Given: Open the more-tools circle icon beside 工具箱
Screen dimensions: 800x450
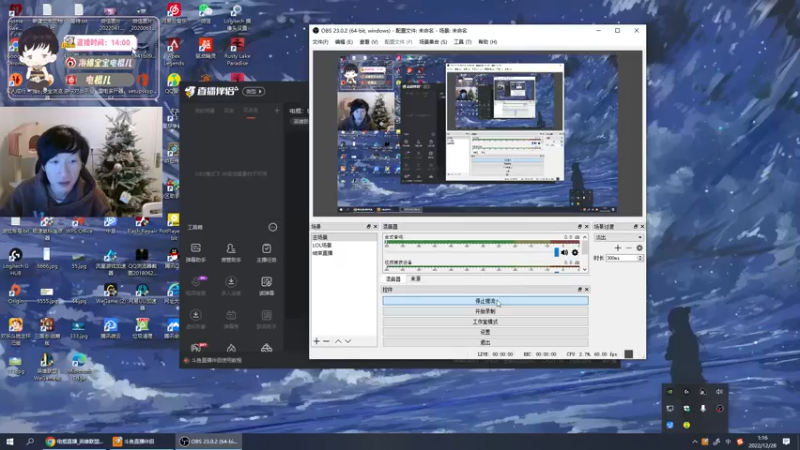Looking at the screenshot, I should 273,227.
